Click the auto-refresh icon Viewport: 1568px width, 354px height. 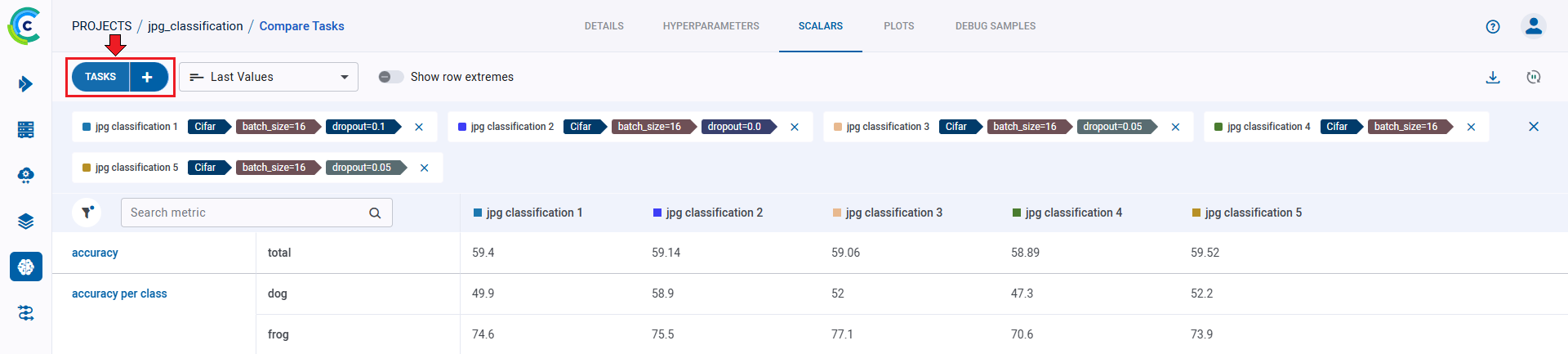click(x=1534, y=77)
